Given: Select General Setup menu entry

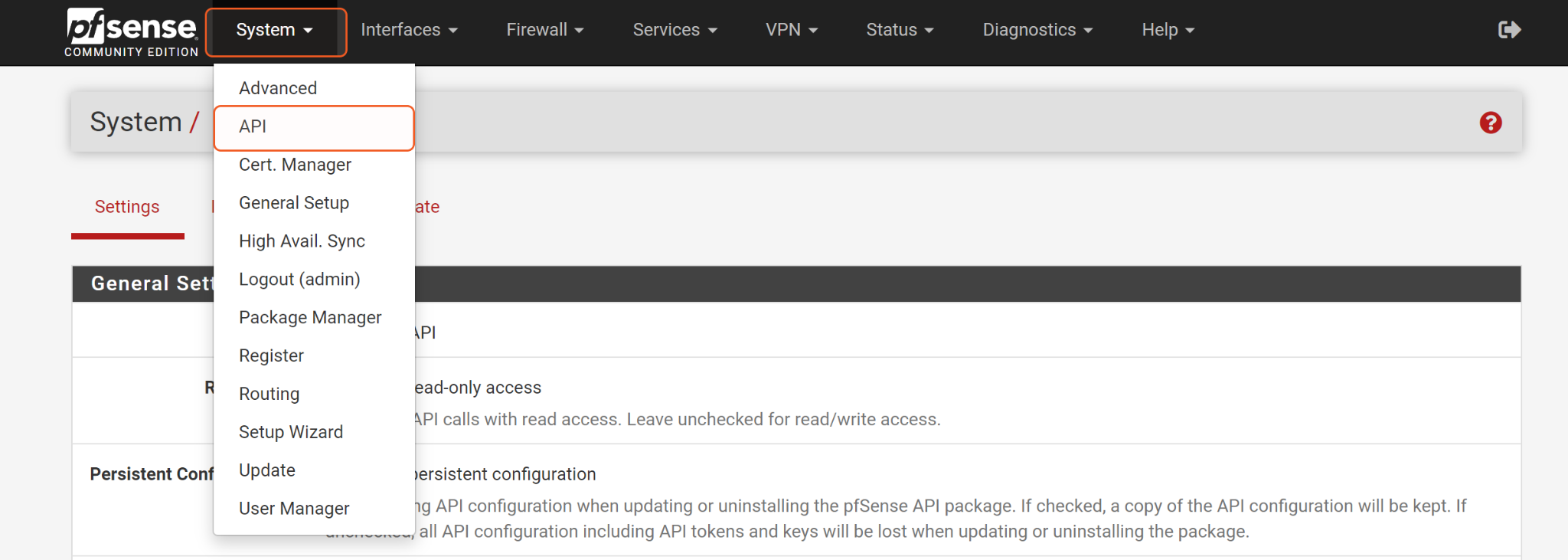Looking at the screenshot, I should coord(294,203).
